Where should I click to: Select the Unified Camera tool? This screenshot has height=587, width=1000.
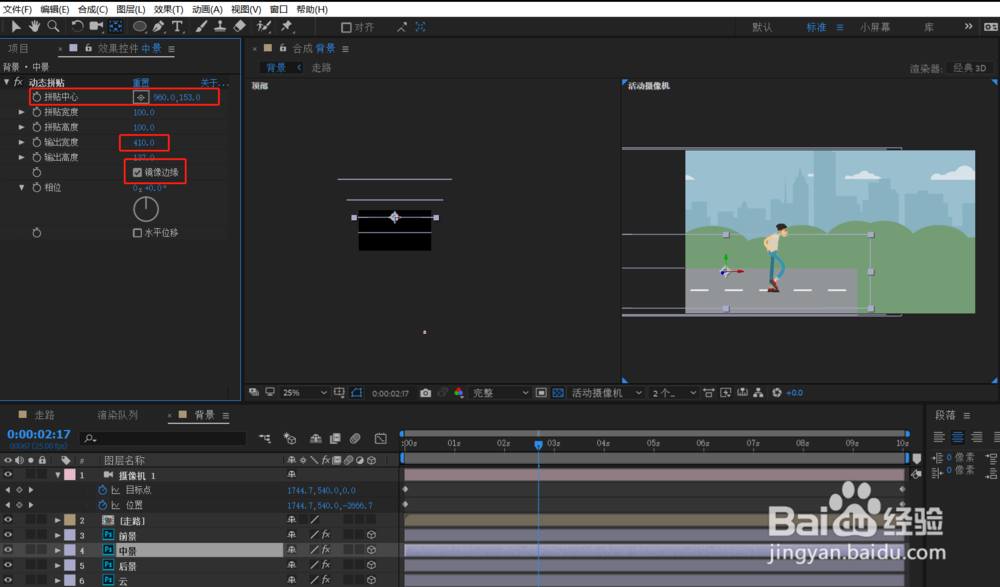96,26
